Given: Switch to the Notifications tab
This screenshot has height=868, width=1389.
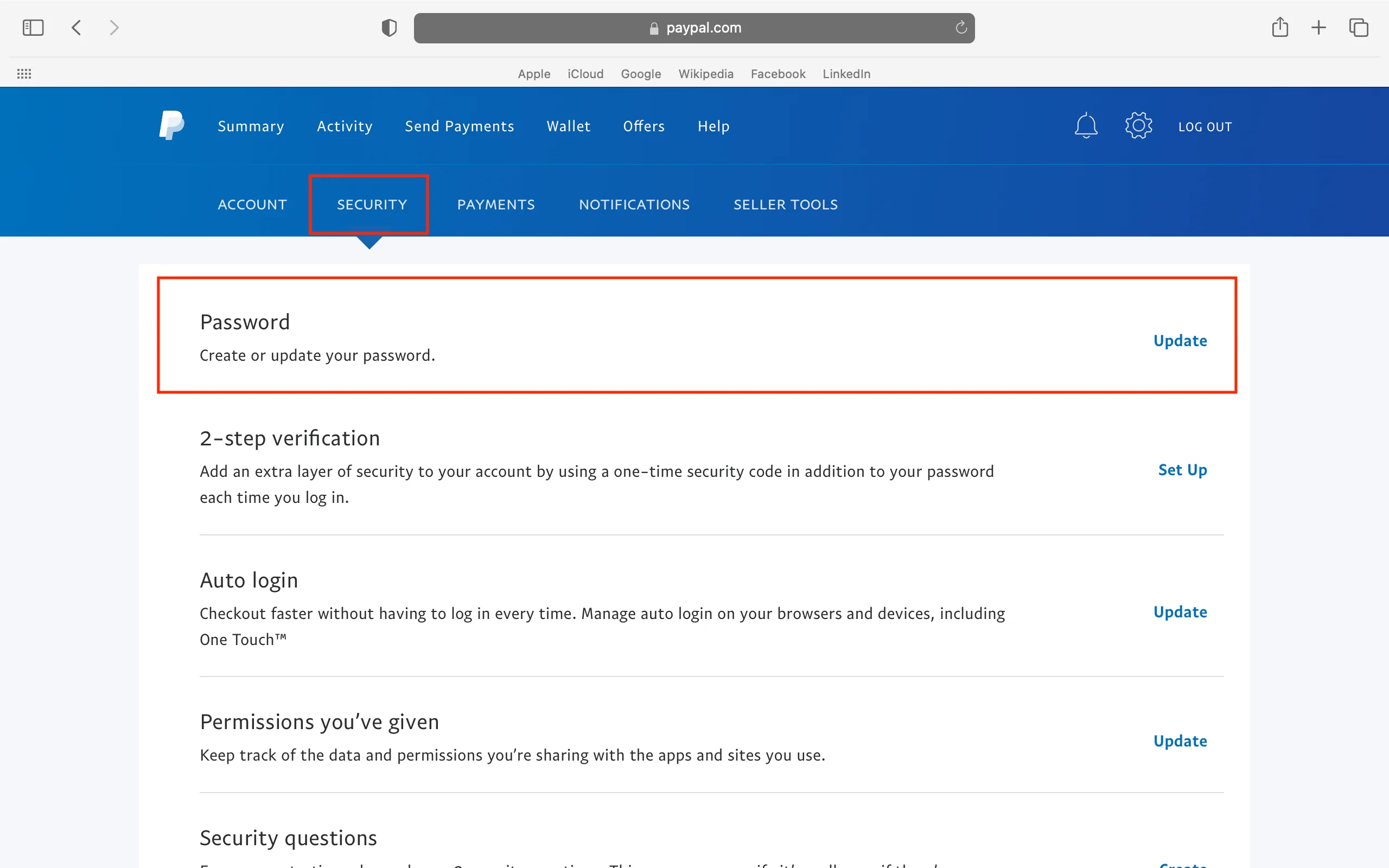Looking at the screenshot, I should click(634, 205).
